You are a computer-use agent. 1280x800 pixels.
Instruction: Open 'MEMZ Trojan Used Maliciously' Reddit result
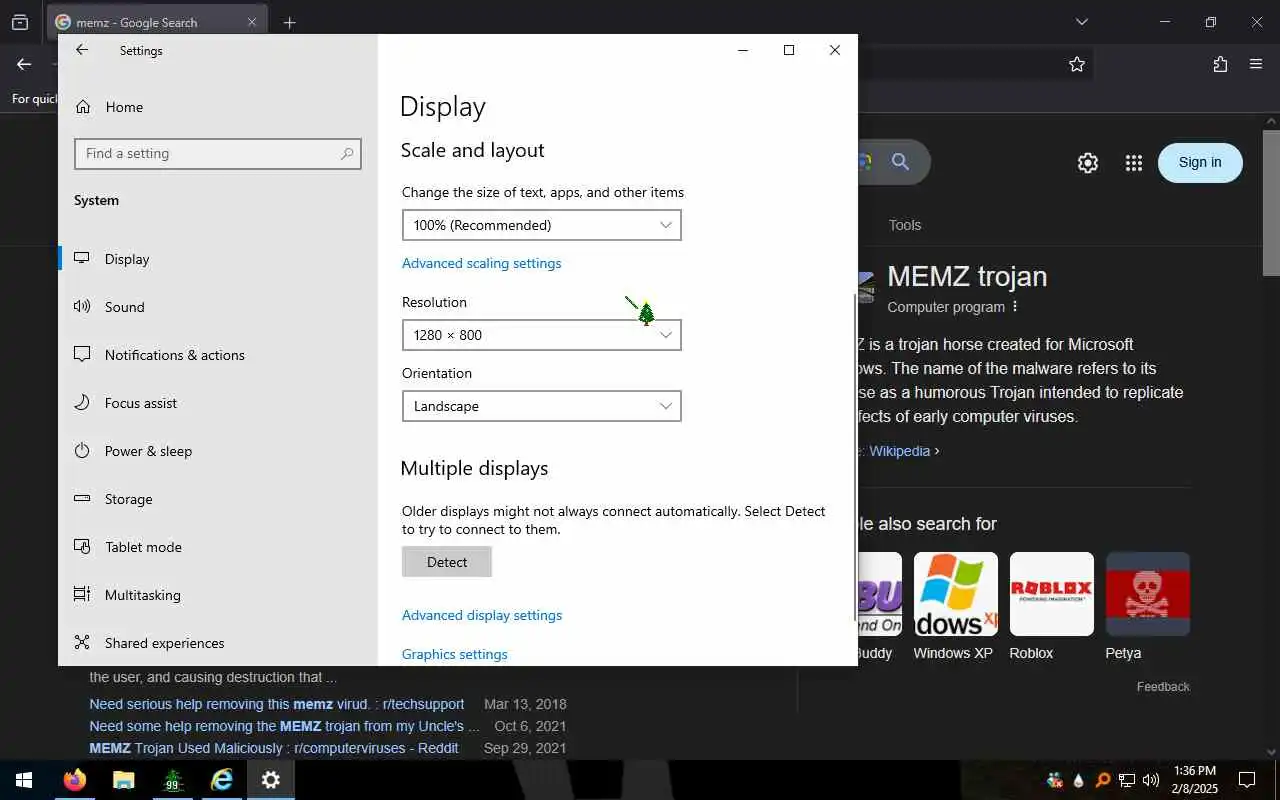tap(274, 748)
